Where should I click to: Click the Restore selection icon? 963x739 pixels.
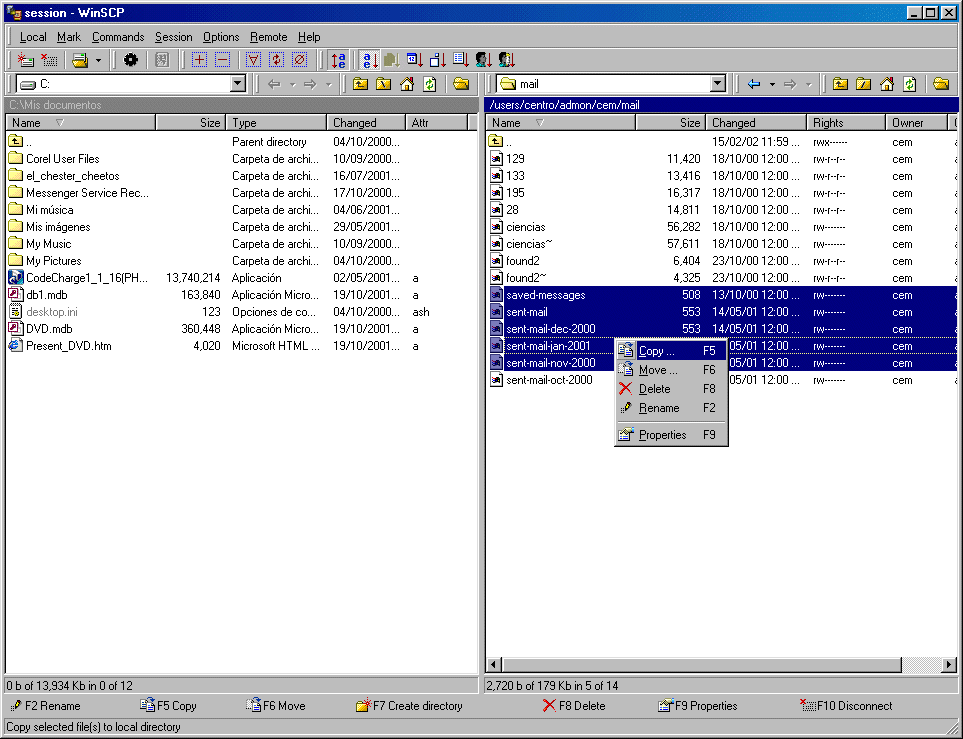click(276, 60)
